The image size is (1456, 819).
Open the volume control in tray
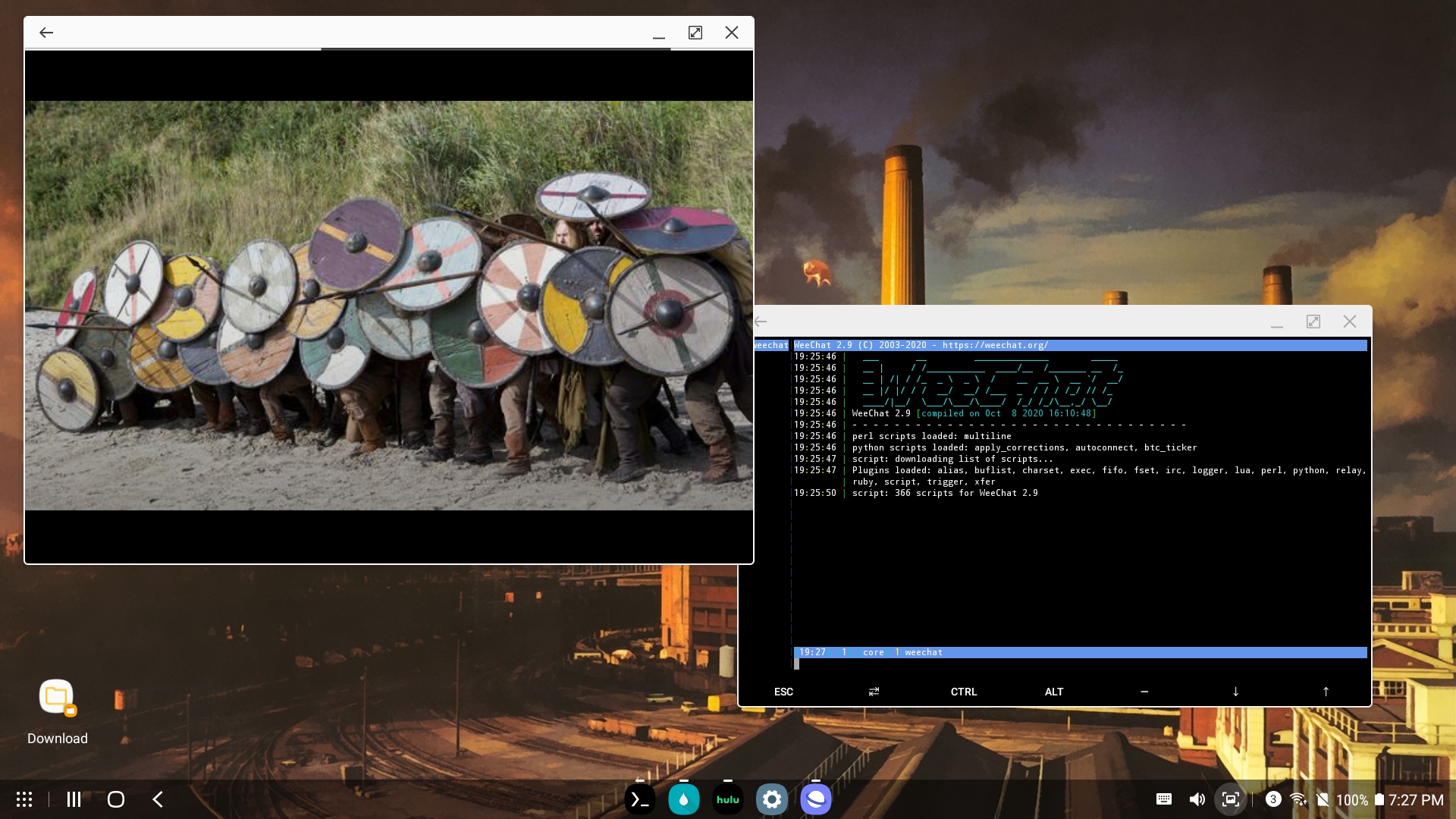tap(1197, 799)
